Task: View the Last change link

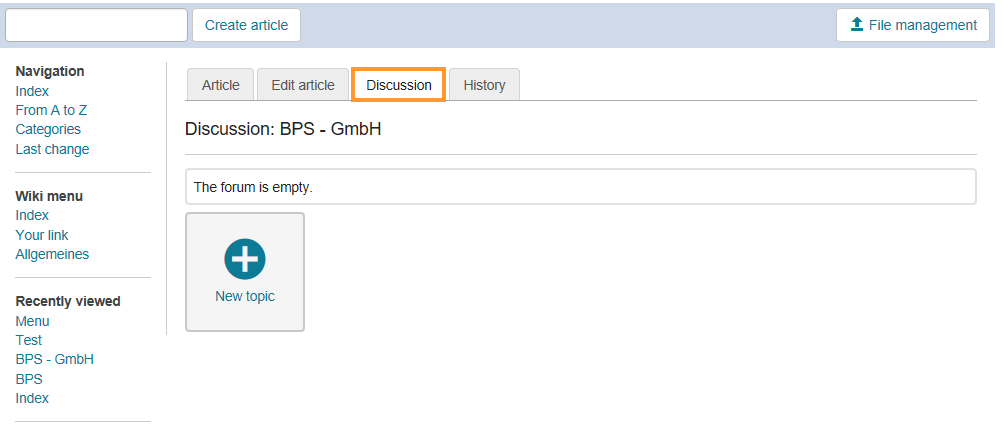Action: (52, 149)
